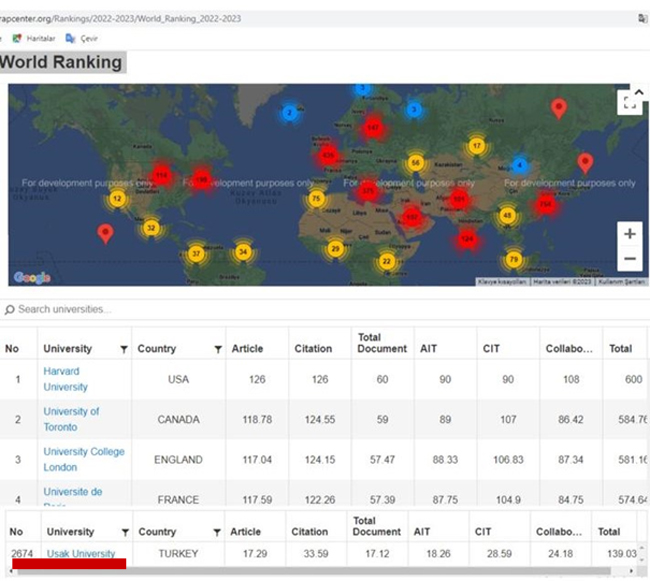This screenshot has height=581, width=650.
Task: Sort upper table by Citation column
Action: click(x=313, y=349)
